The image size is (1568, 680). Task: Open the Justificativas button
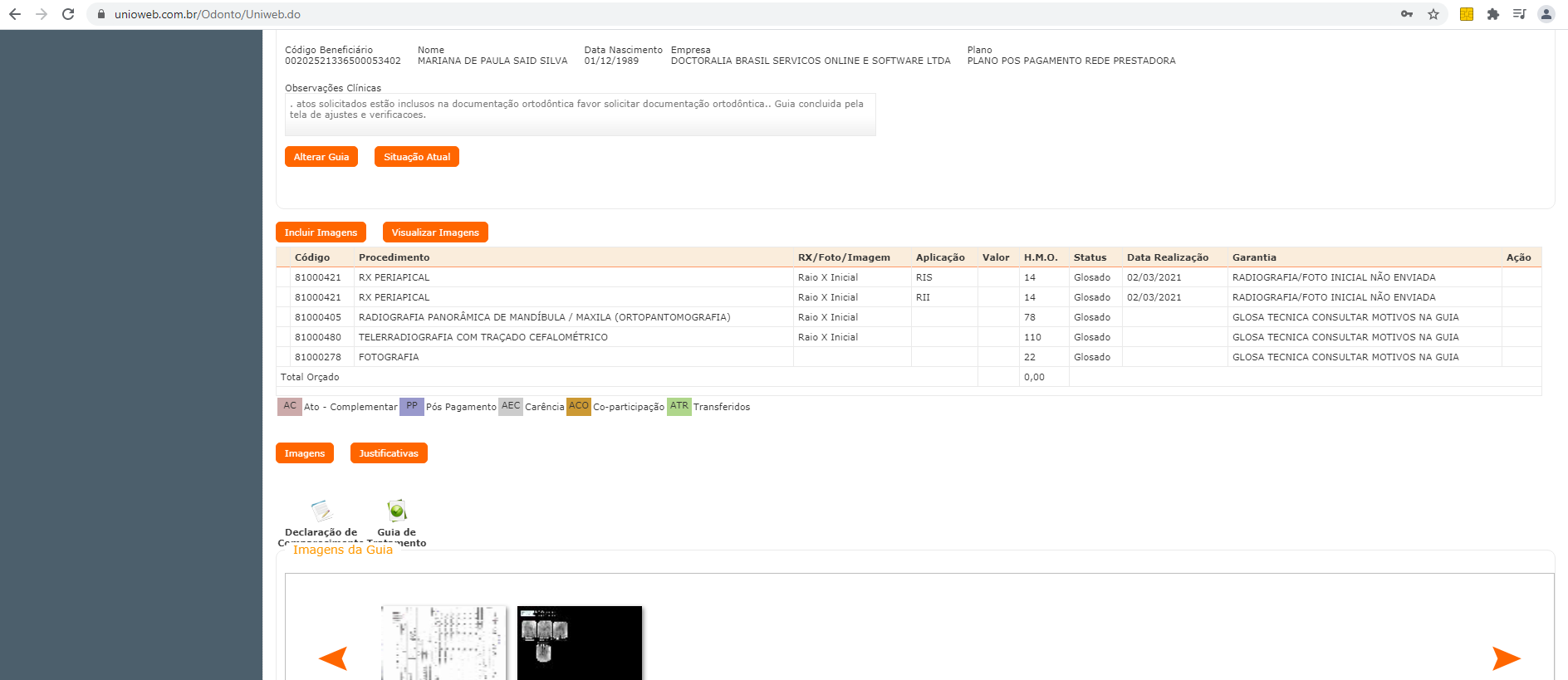pos(389,453)
